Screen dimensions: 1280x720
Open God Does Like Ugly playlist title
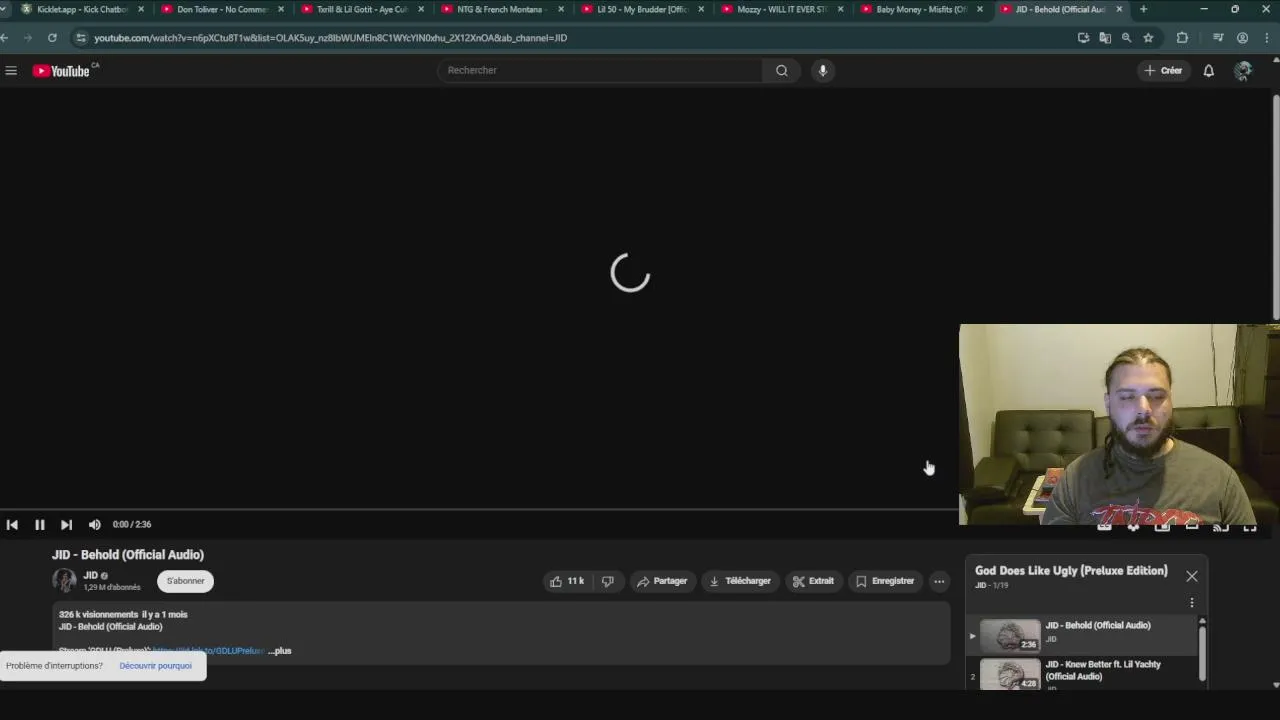pyautogui.click(x=1071, y=571)
